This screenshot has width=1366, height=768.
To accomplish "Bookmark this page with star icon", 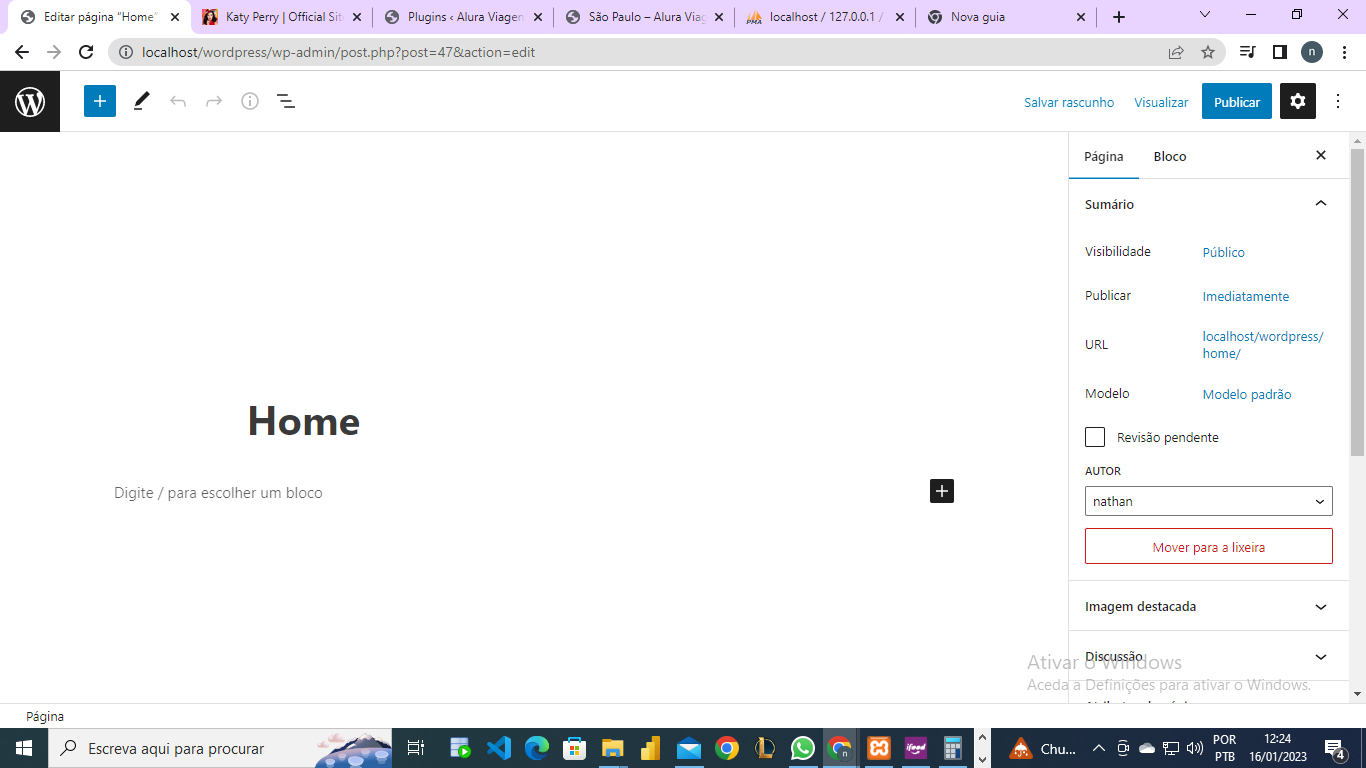I will click(1208, 52).
